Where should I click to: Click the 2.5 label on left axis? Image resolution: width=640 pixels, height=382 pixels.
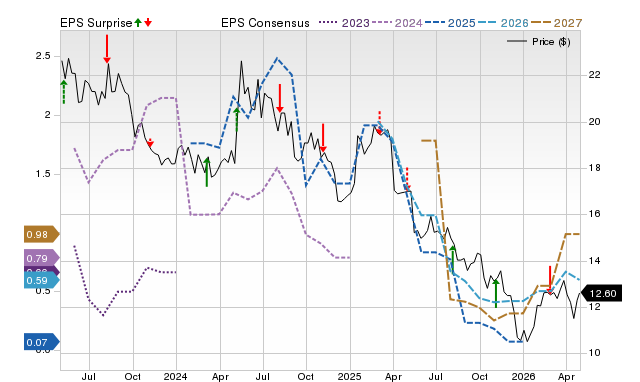[43, 56]
